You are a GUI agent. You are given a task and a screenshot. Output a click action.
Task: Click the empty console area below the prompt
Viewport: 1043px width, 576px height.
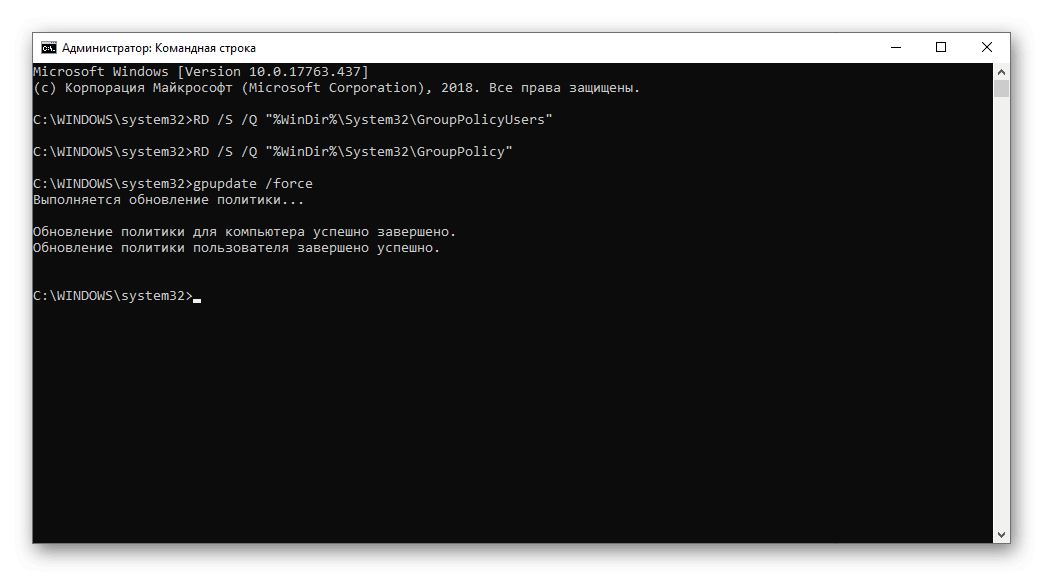click(x=500, y=420)
